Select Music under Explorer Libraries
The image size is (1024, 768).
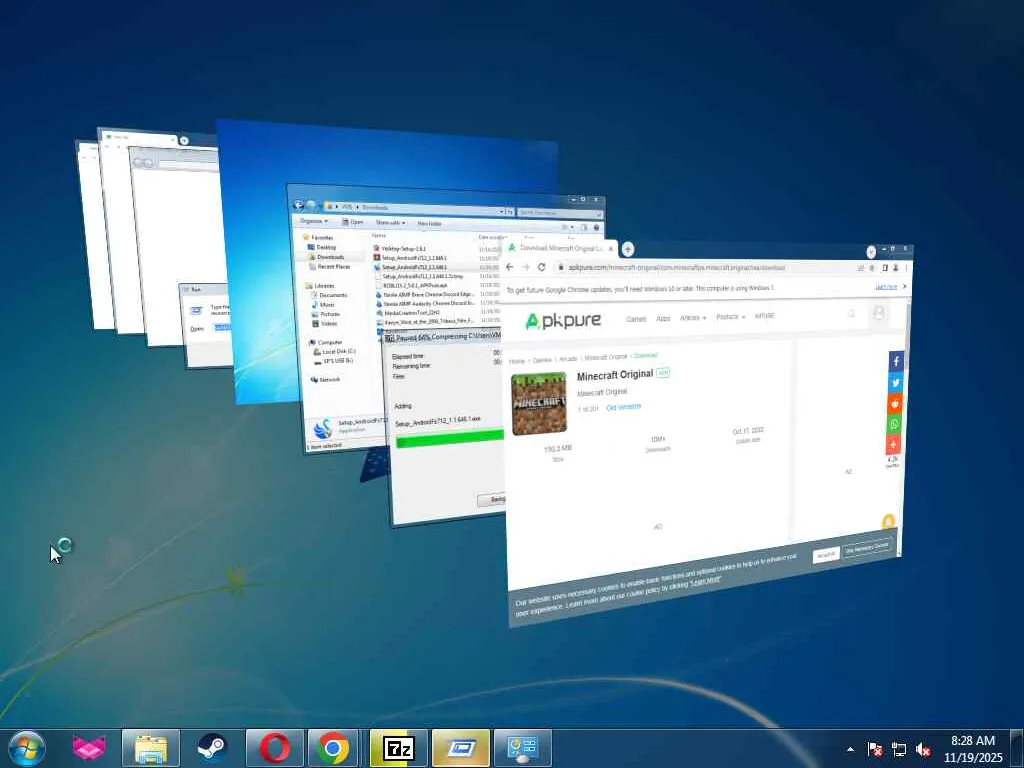coord(323,304)
